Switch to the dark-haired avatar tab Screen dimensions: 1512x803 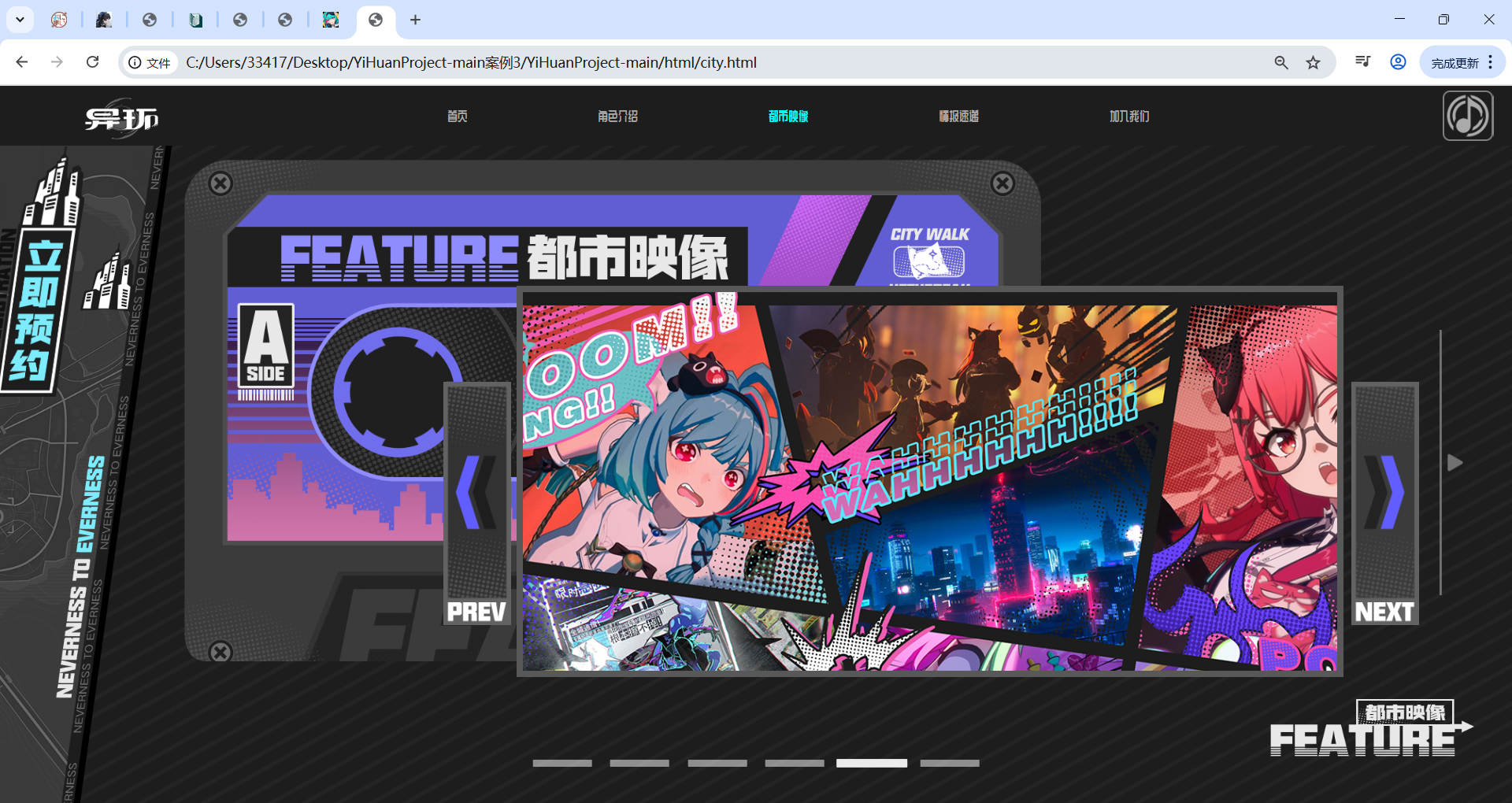click(104, 20)
